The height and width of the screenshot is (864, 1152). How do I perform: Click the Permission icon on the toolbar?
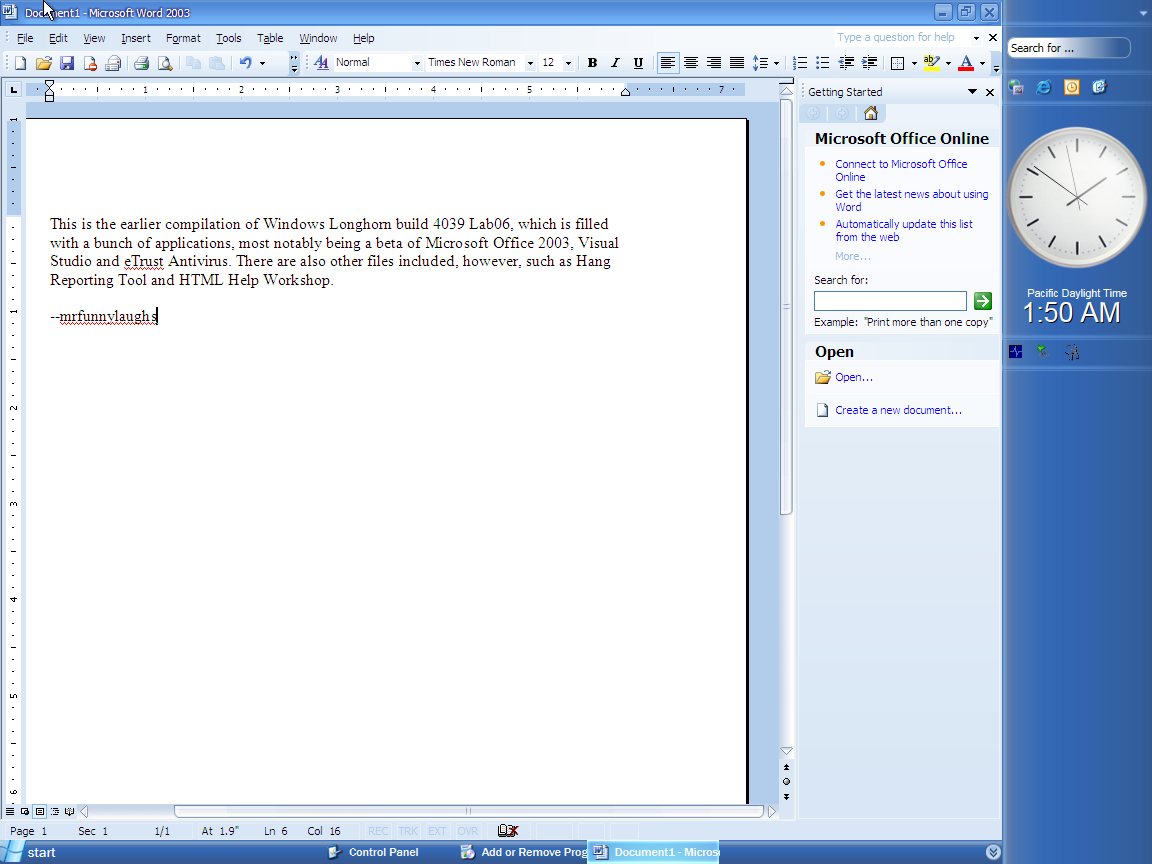[90, 63]
